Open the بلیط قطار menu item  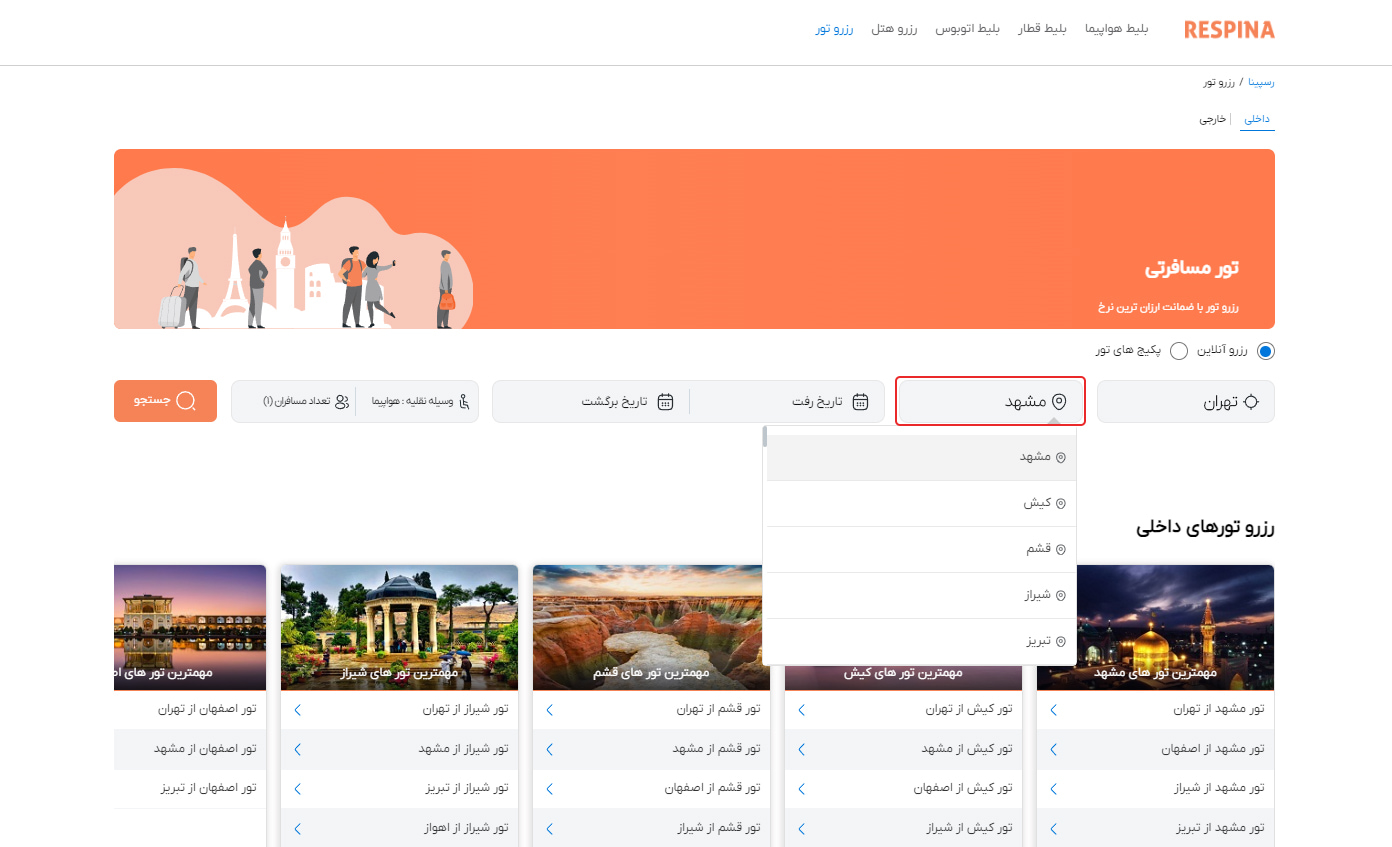1043,29
